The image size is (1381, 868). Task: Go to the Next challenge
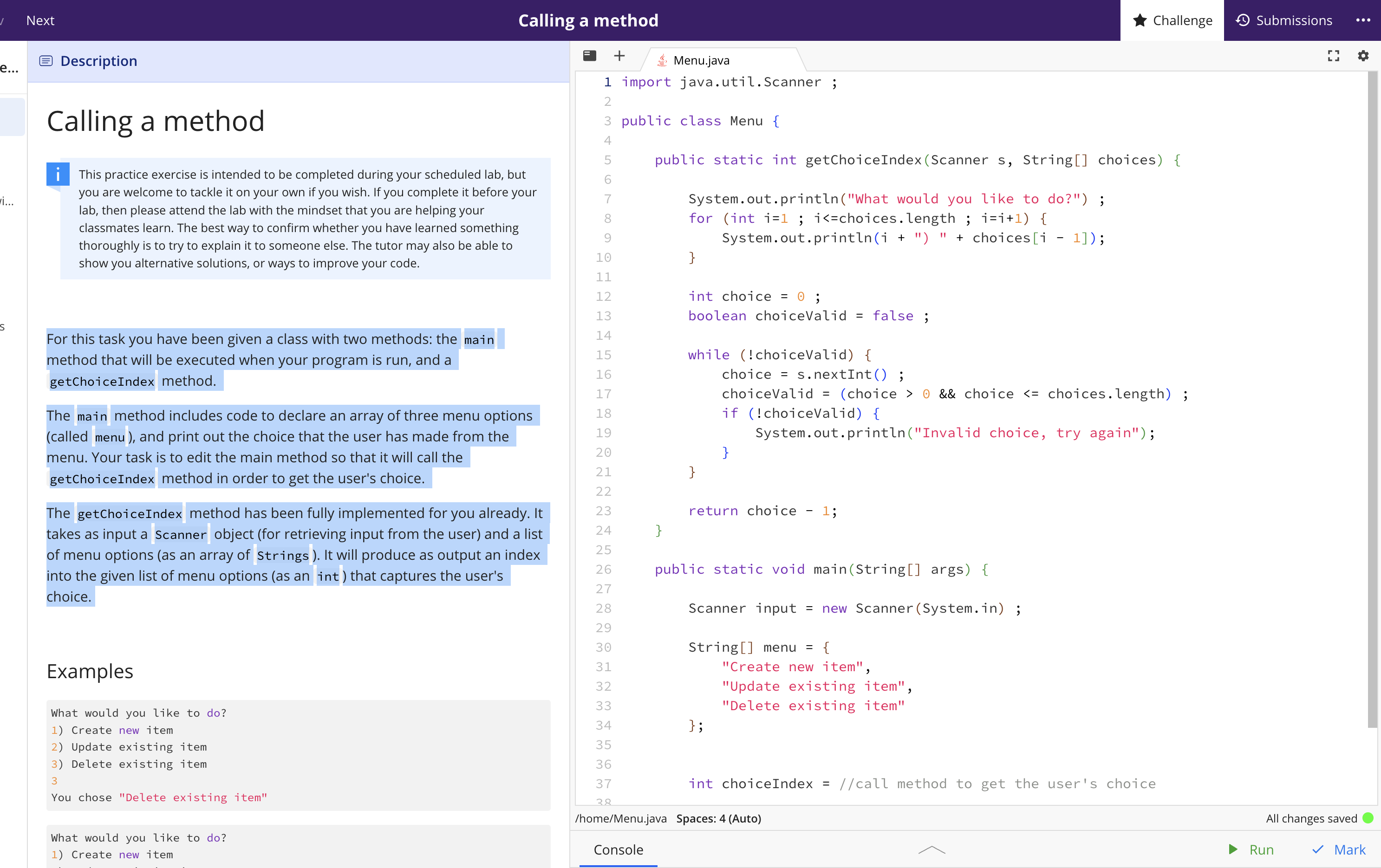pos(40,20)
